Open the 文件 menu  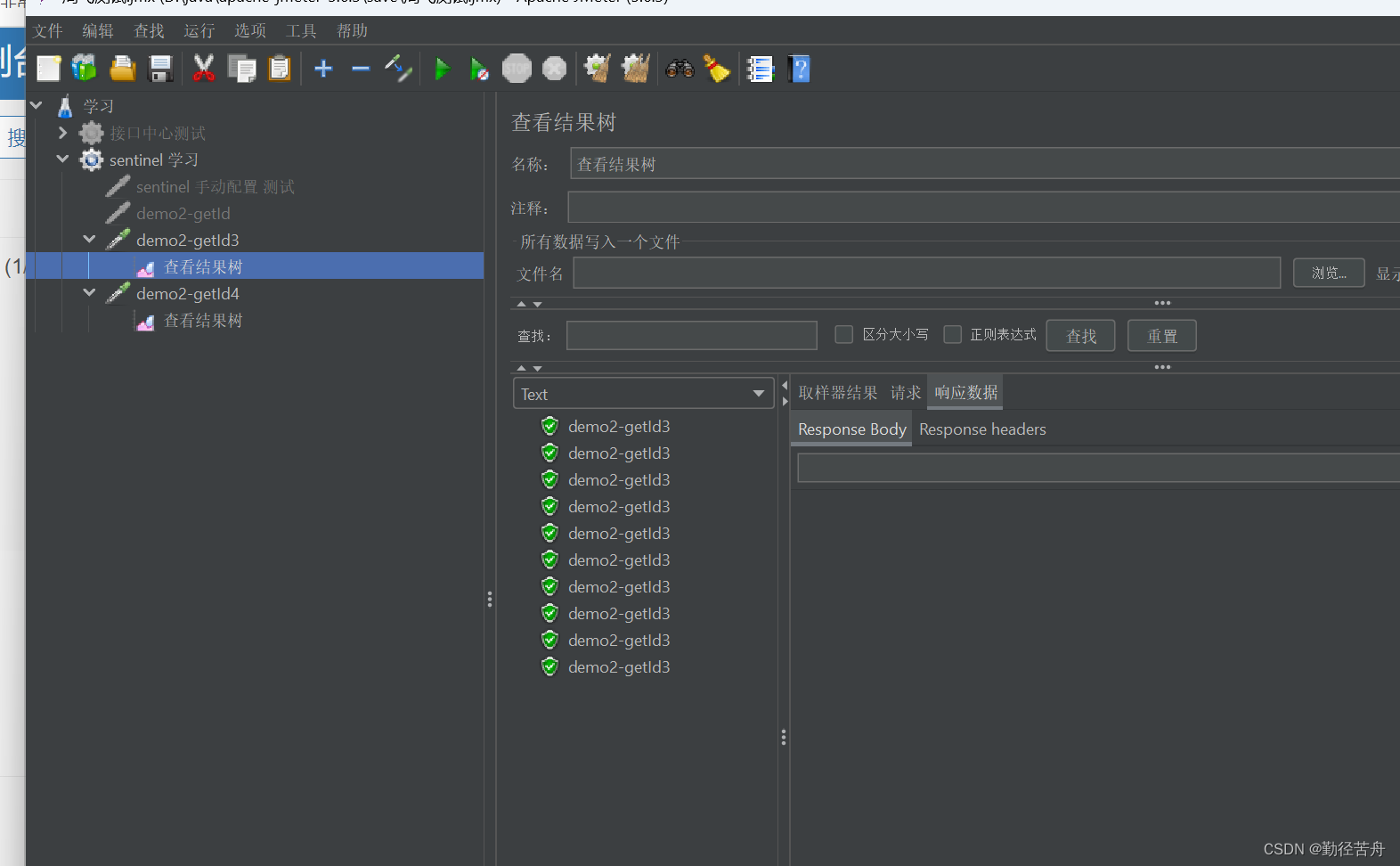pos(47,30)
